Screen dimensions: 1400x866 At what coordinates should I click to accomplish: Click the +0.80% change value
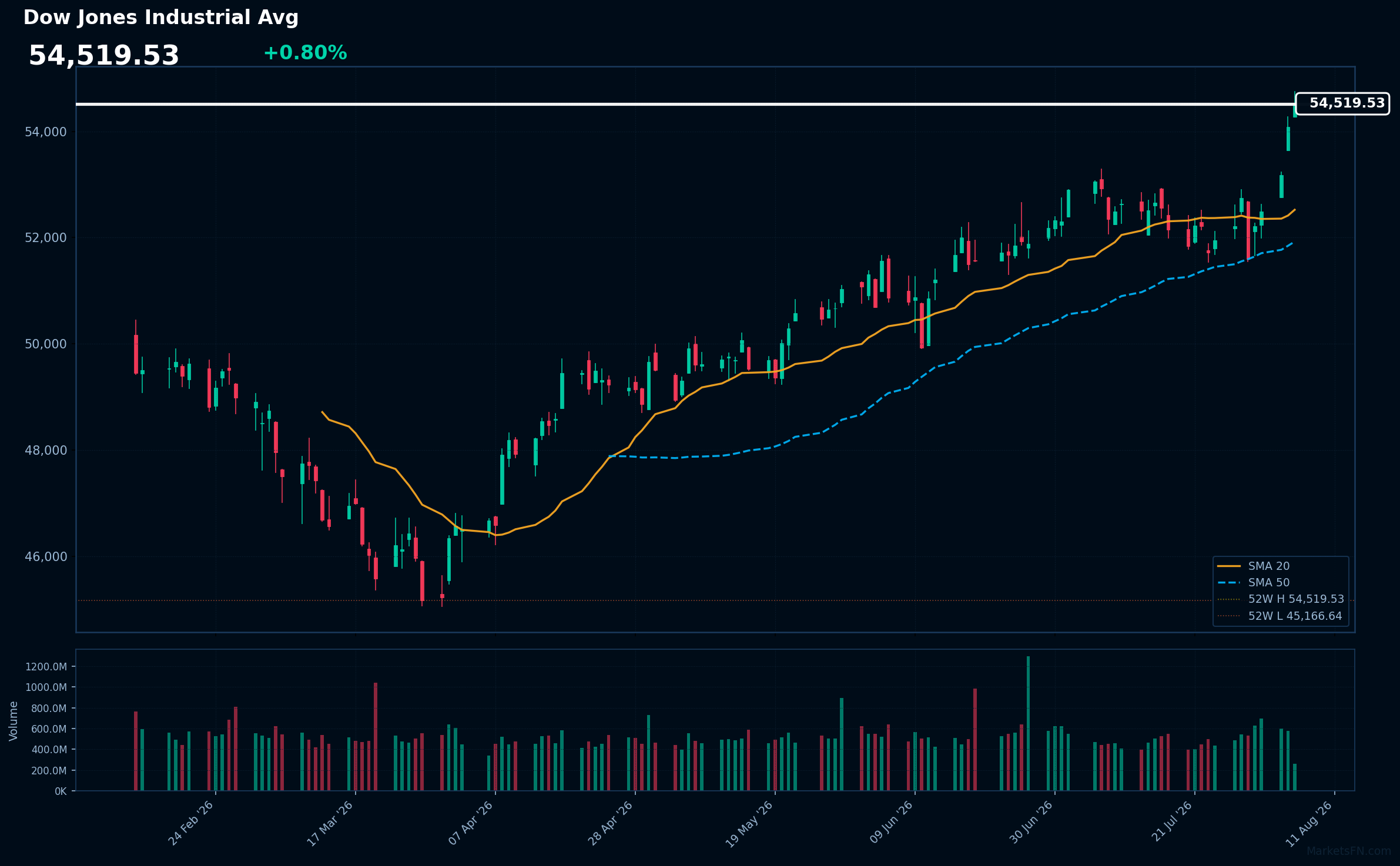(305, 53)
